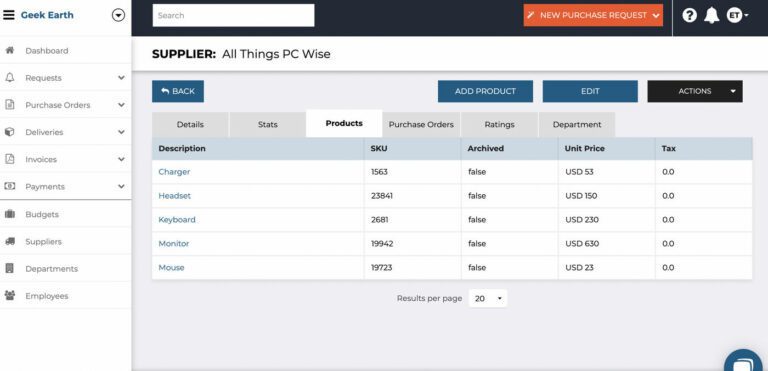Expand the Purchase Orders sidebar chevron
Image resolution: width=768 pixels, height=371 pixels.
pos(121,105)
